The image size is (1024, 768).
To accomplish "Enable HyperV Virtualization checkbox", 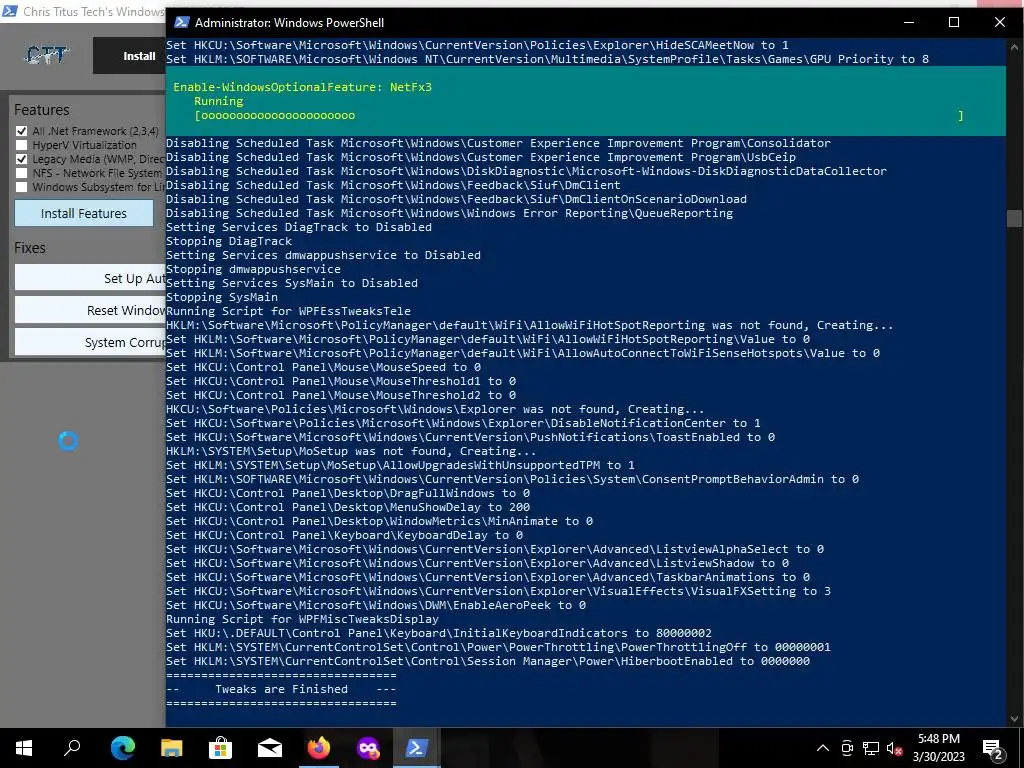I will (22, 145).
